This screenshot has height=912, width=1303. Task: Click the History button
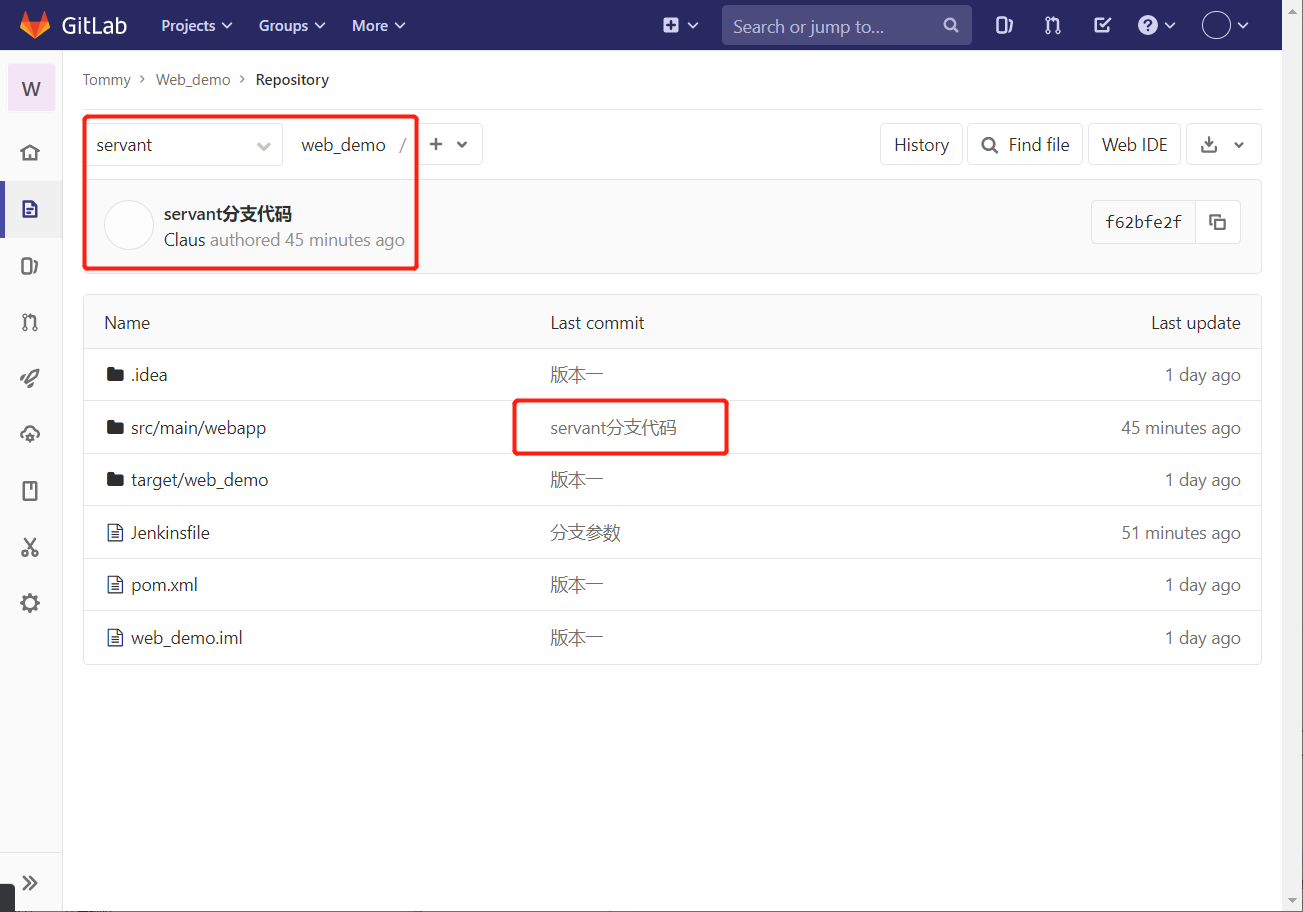pyautogui.click(x=921, y=145)
